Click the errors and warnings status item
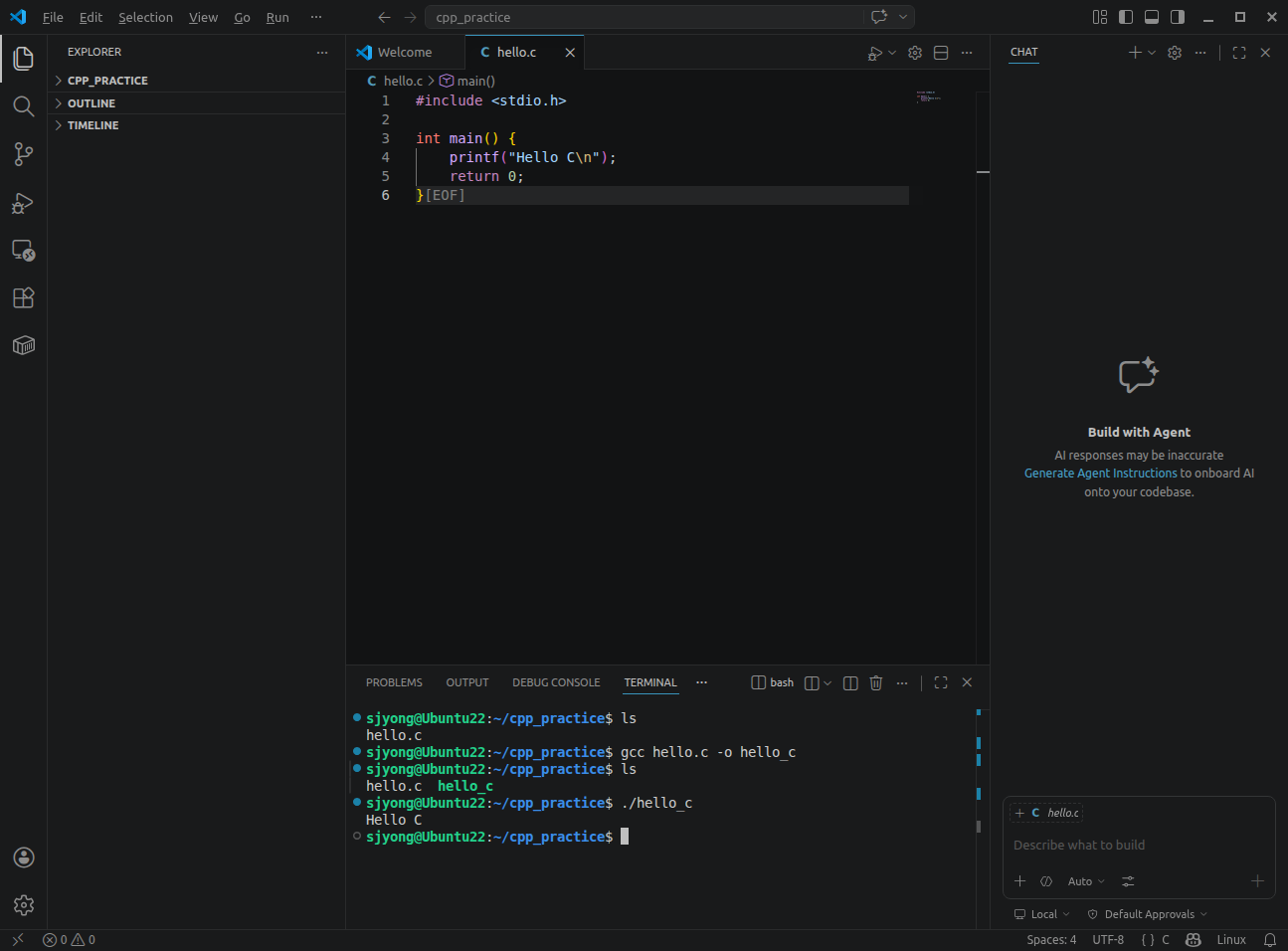Image resolution: width=1288 pixels, height=951 pixels. [70, 940]
